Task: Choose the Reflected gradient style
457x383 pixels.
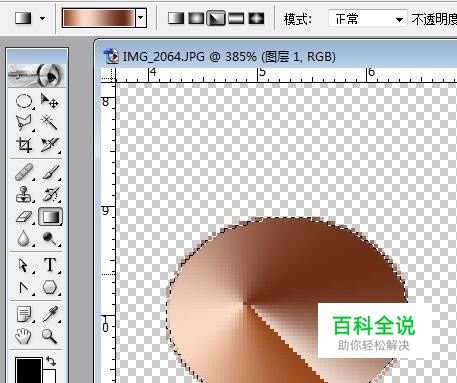Action: click(x=236, y=19)
